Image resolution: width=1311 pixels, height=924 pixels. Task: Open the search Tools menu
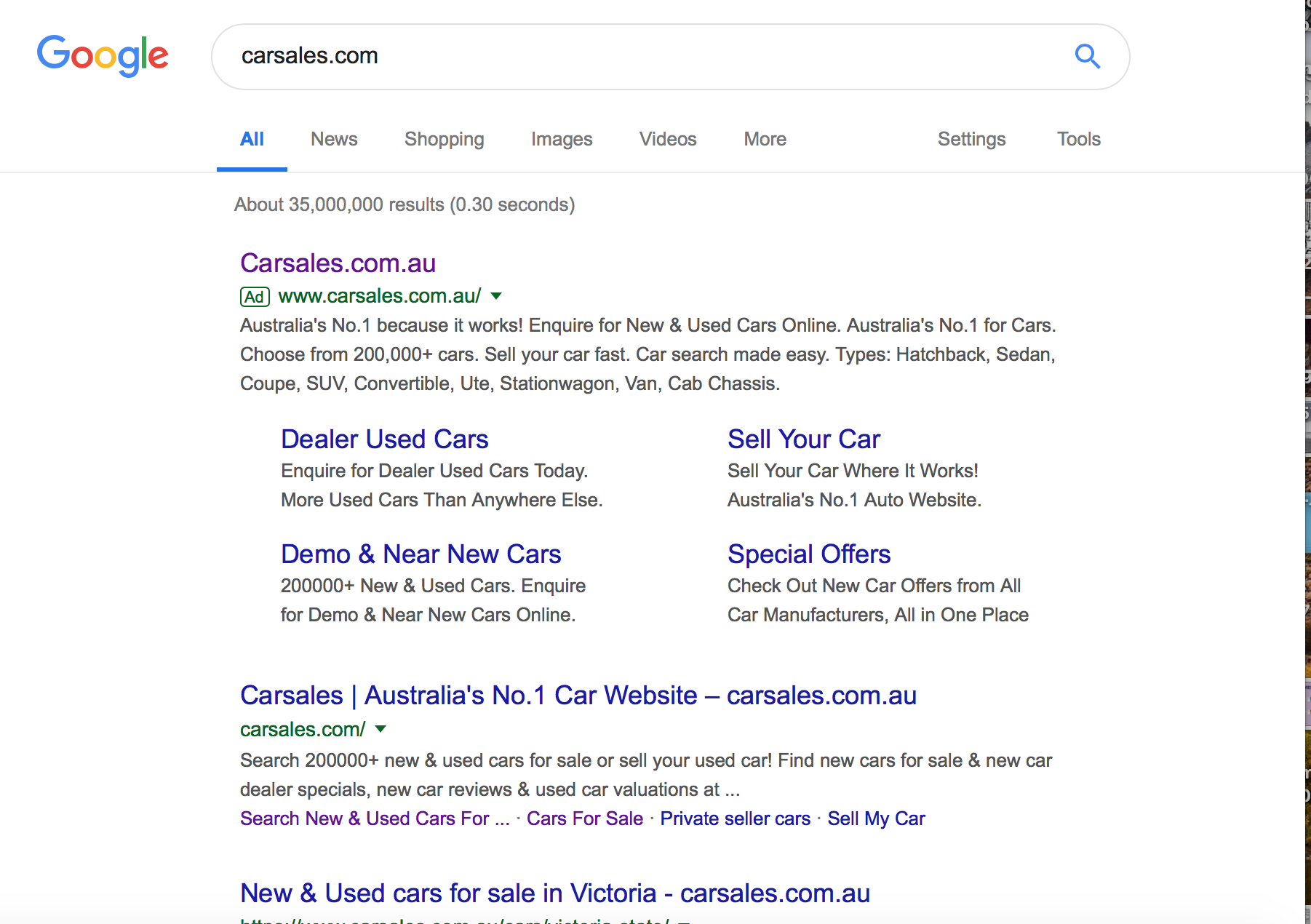pyautogui.click(x=1078, y=139)
